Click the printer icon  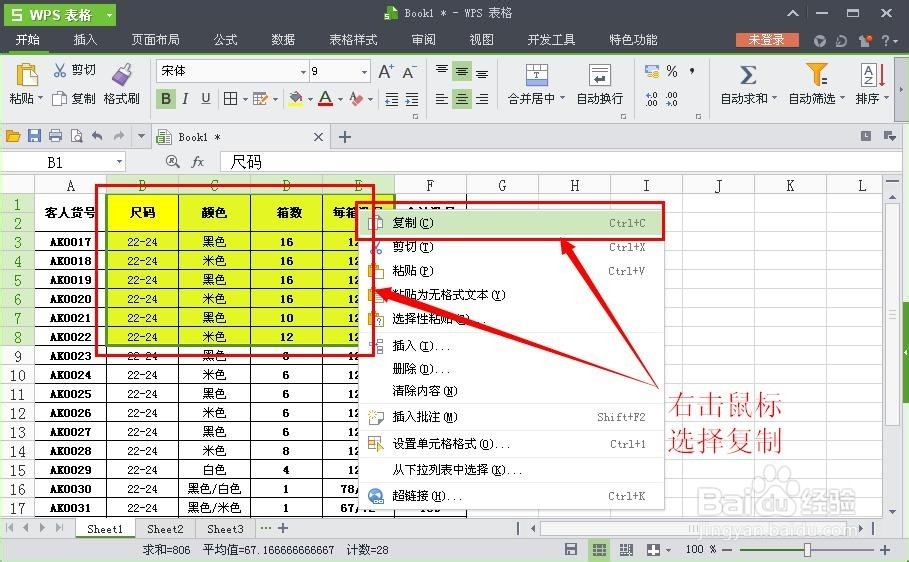click(x=55, y=136)
